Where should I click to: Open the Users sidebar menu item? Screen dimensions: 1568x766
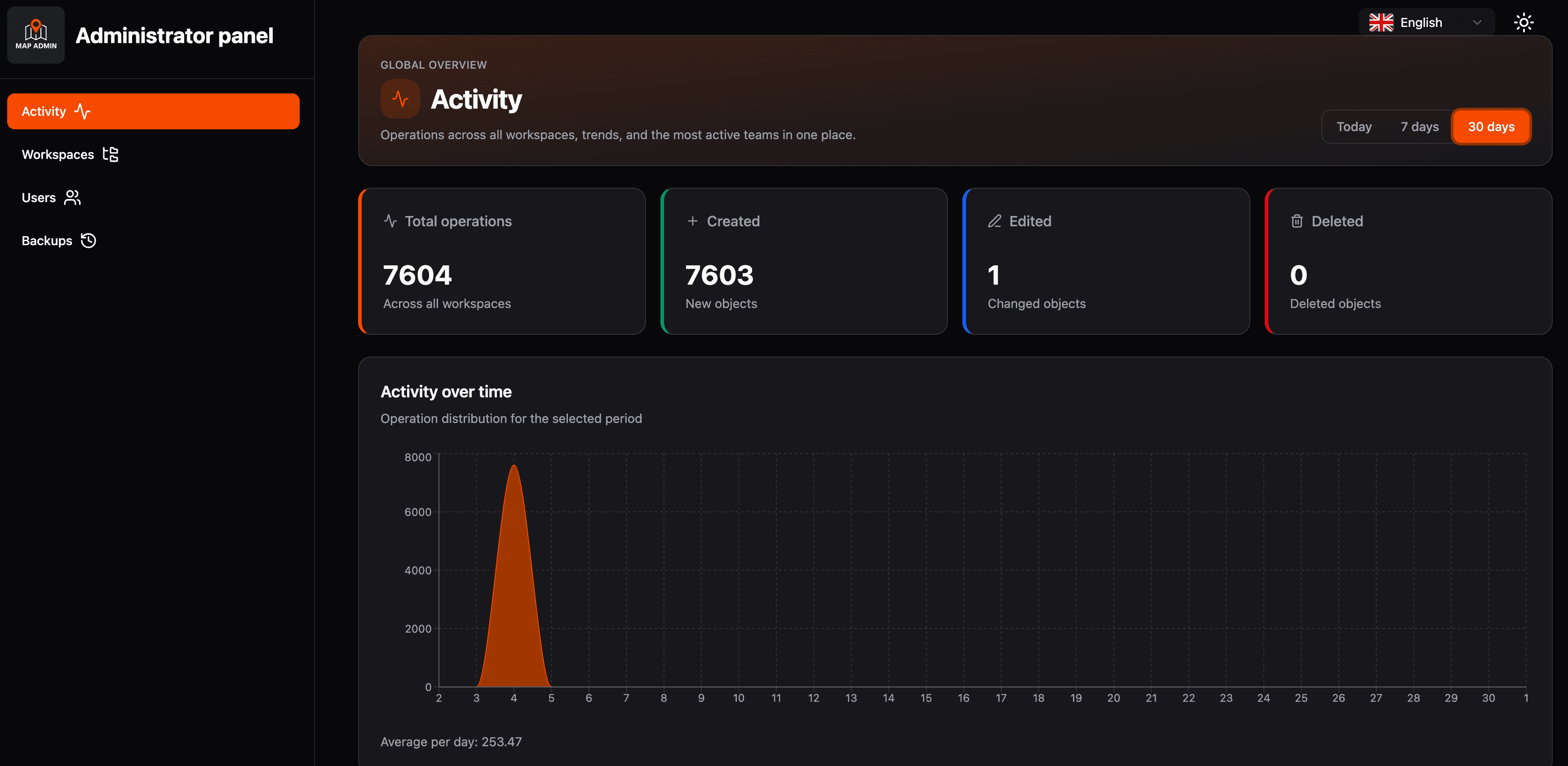pos(153,198)
